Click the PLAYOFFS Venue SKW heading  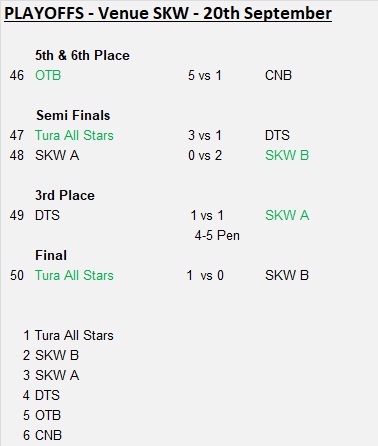point(168,14)
